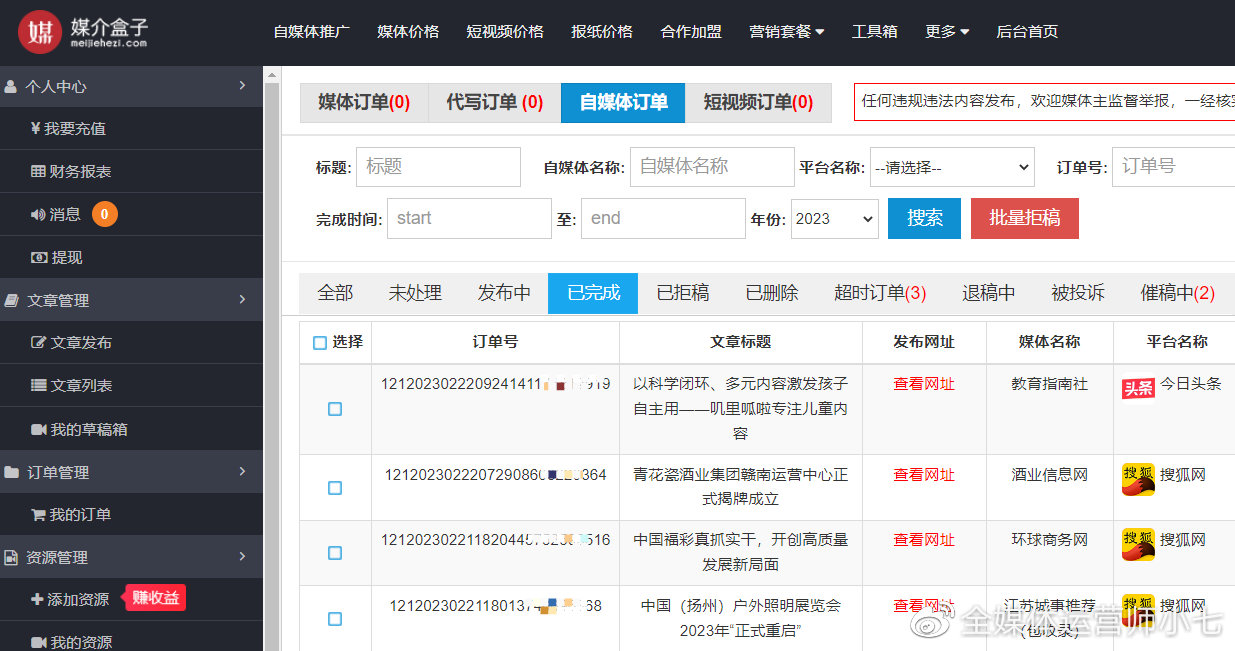This screenshot has height=651, width=1235.
Task: Change the 年份 dropdown from 2023
Action: pos(834,218)
